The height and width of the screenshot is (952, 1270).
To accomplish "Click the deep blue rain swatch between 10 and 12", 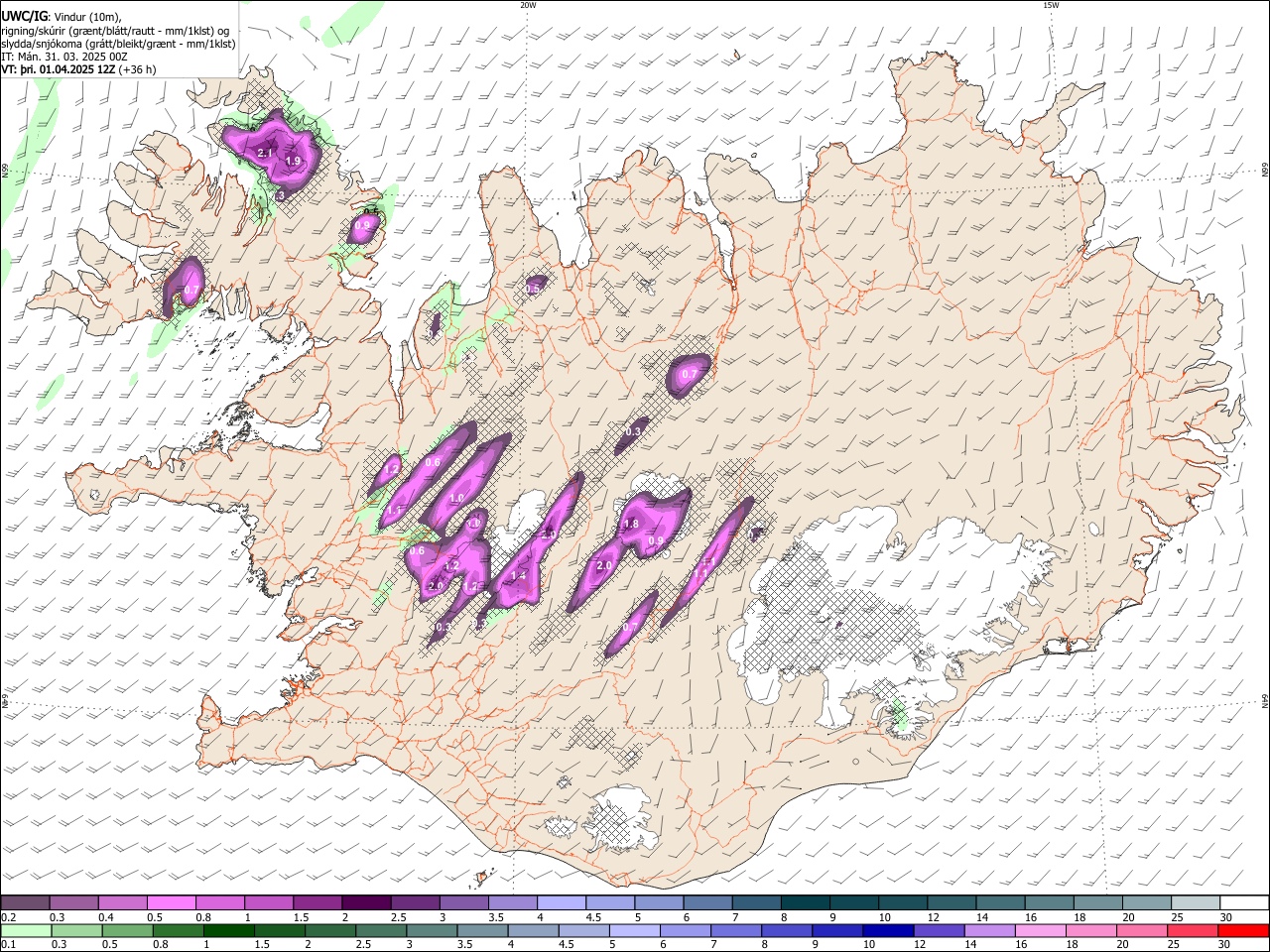I will [887, 931].
